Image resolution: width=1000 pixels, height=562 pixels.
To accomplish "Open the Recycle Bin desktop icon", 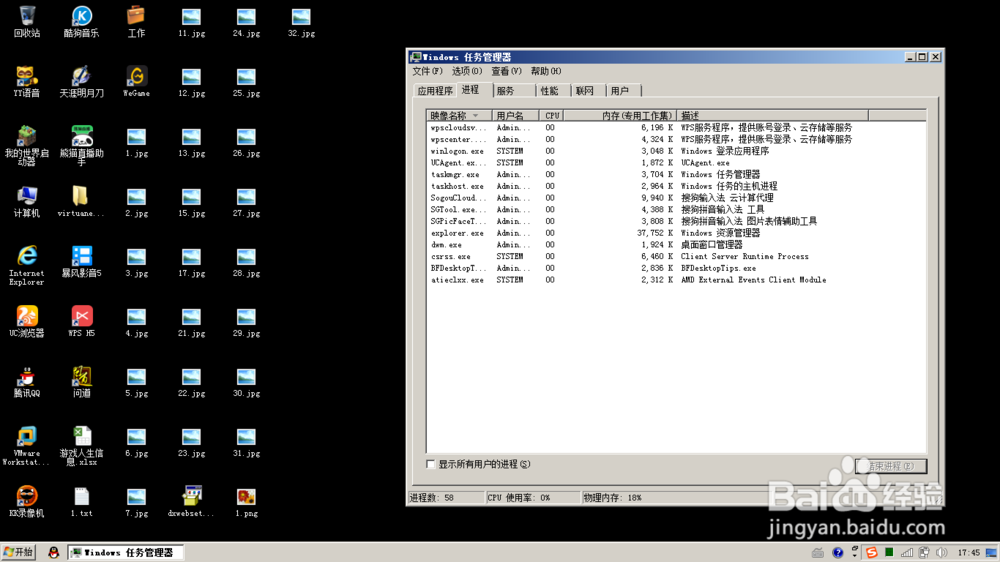I will coord(27,22).
